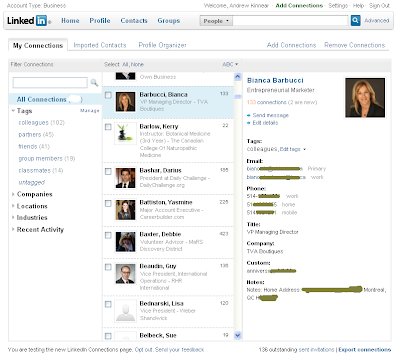The image size is (400, 360).
Task: Open the Home menu
Action: [70, 21]
